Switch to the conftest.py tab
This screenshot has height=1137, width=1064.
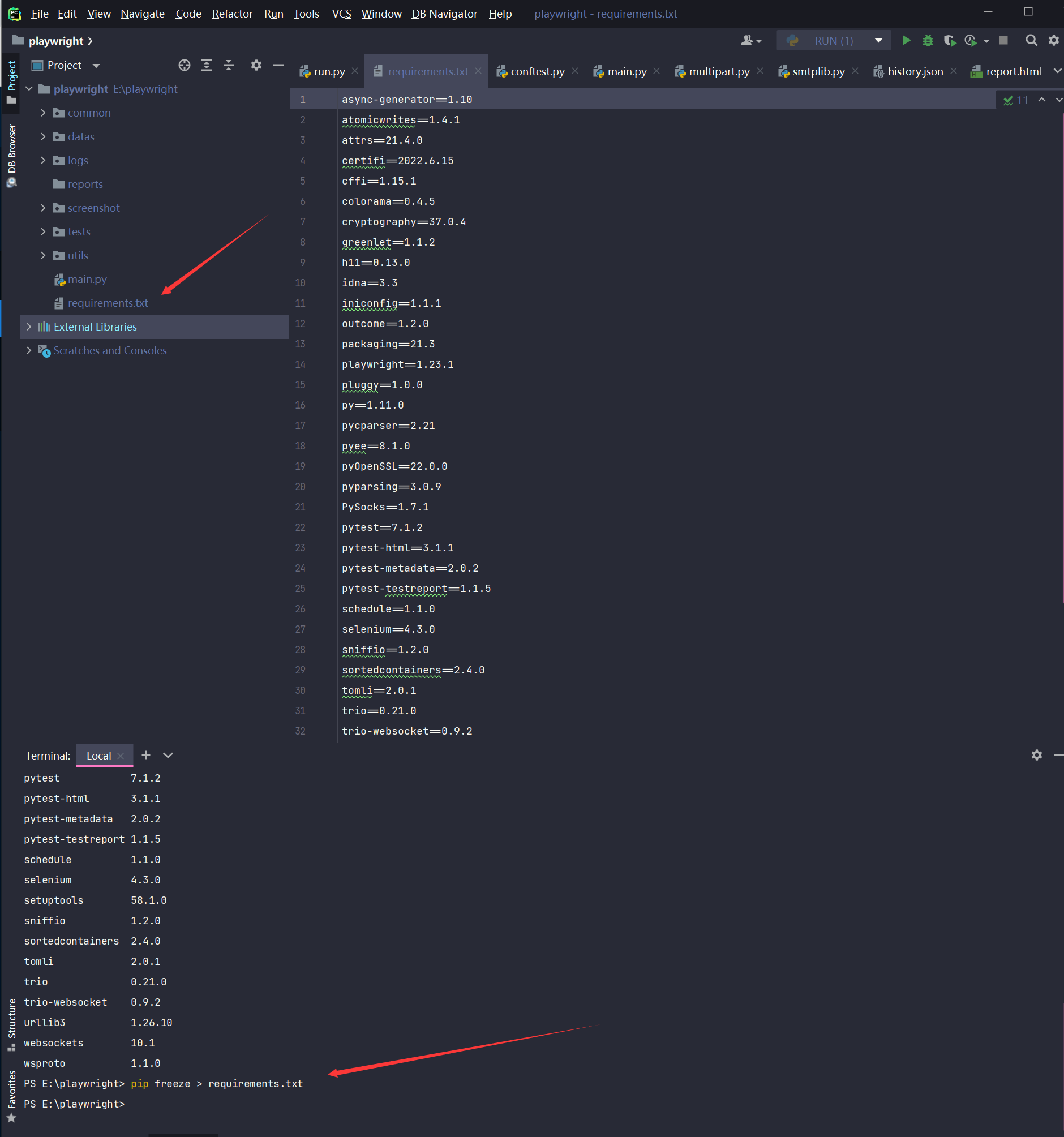[537, 71]
